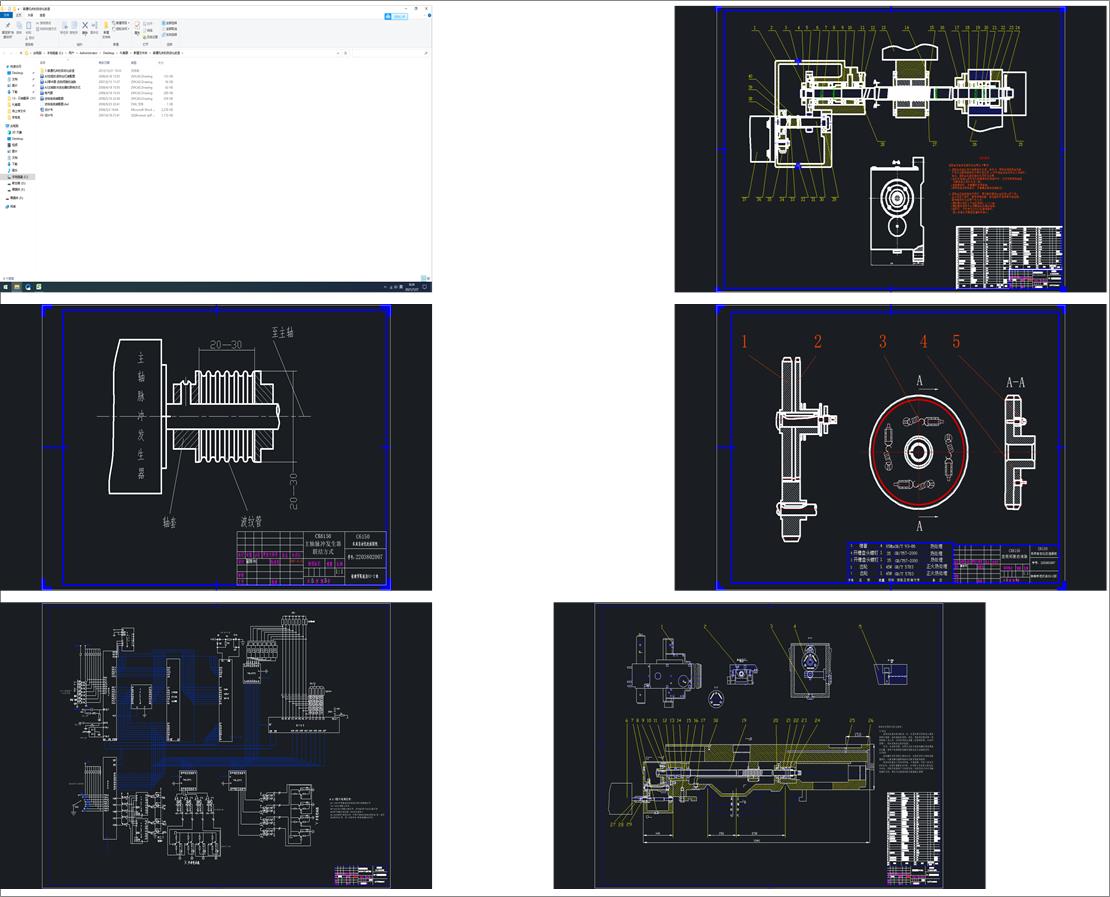
Task: Switch to the 主页 ribbon tab
Action: (x=18, y=15)
